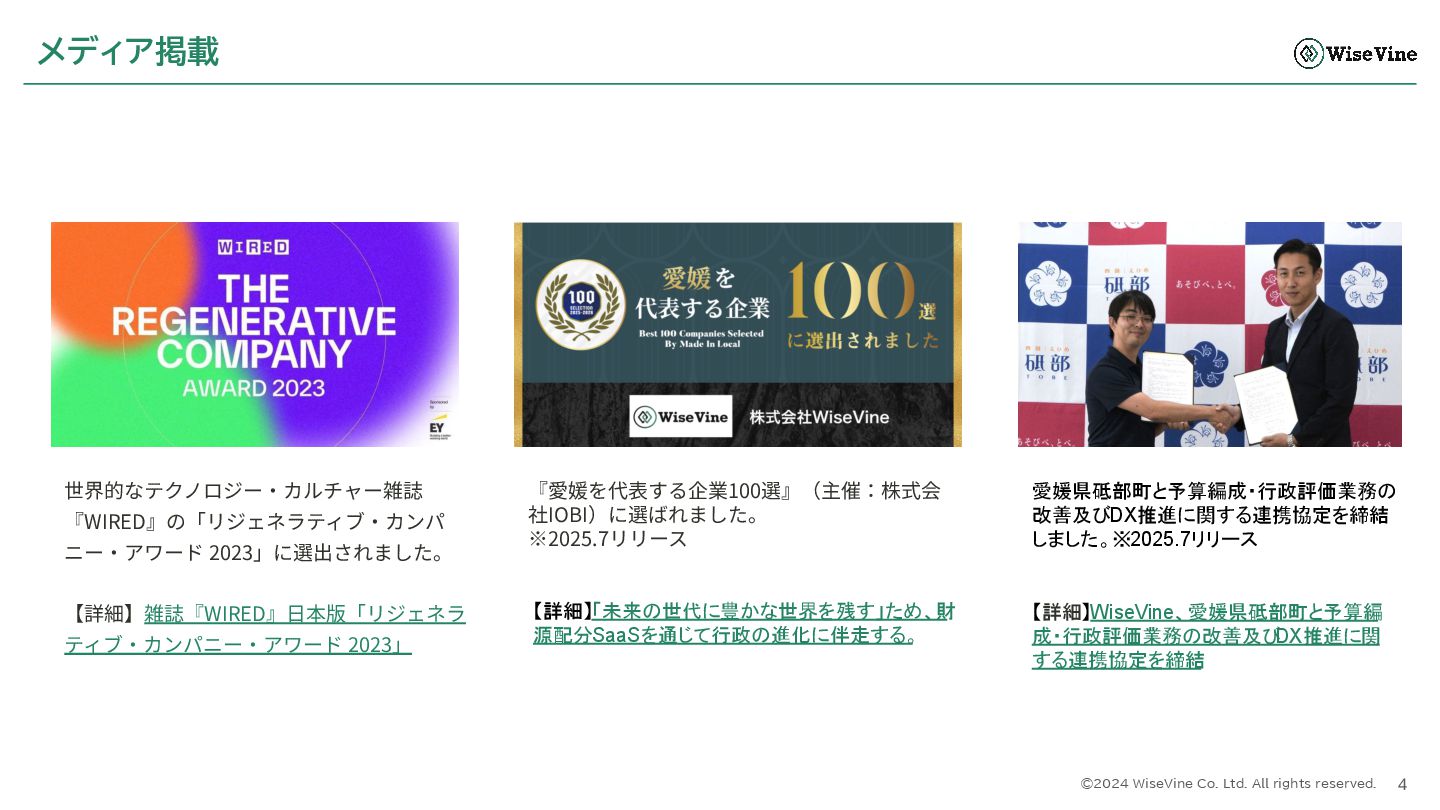Click the '※2025.7リリース' note under 100選 text
The height and width of the screenshot is (810, 1440).
point(608,539)
